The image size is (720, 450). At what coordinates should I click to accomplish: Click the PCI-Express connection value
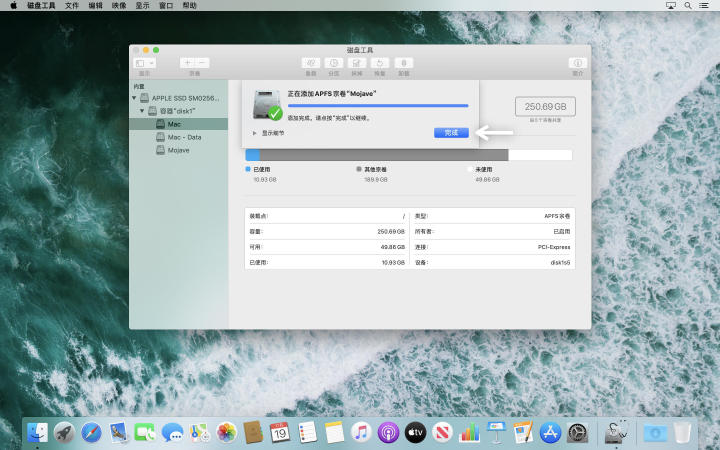tap(554, 247)
